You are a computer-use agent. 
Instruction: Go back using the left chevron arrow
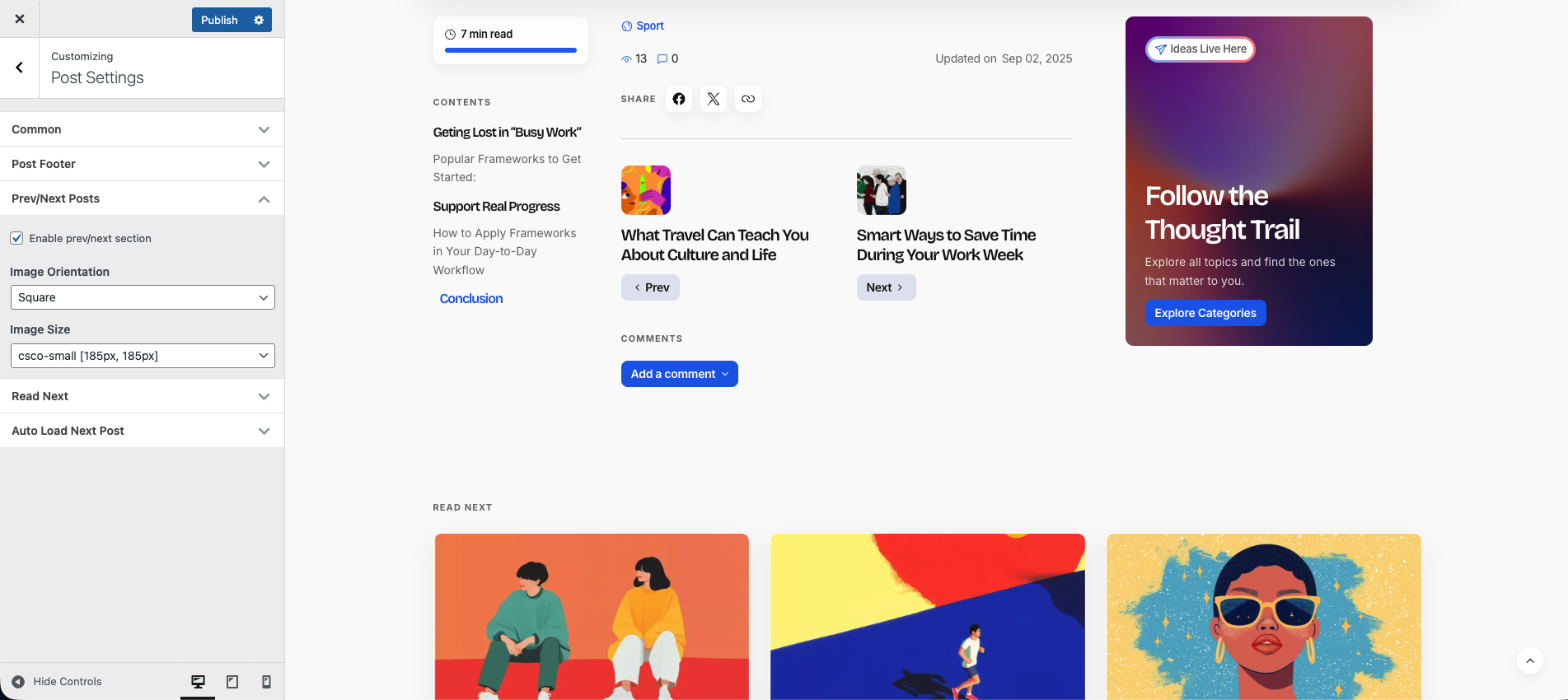pyautogui.click(x=20, y=68)
